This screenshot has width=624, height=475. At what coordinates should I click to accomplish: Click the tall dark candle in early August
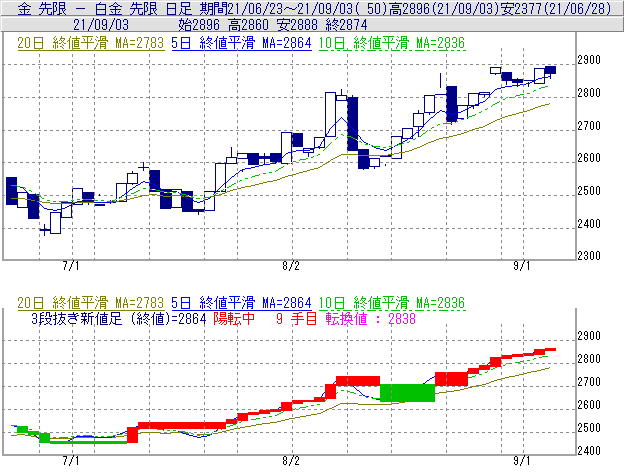[x=353, y=124]
